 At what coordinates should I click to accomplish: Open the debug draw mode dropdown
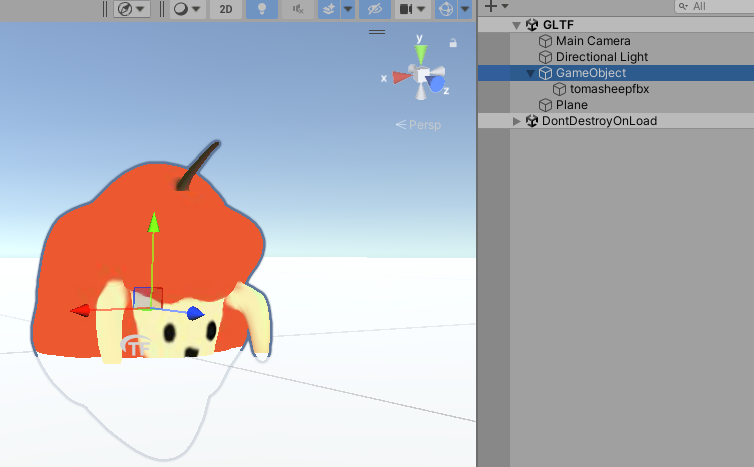click(x=132, y=9)
